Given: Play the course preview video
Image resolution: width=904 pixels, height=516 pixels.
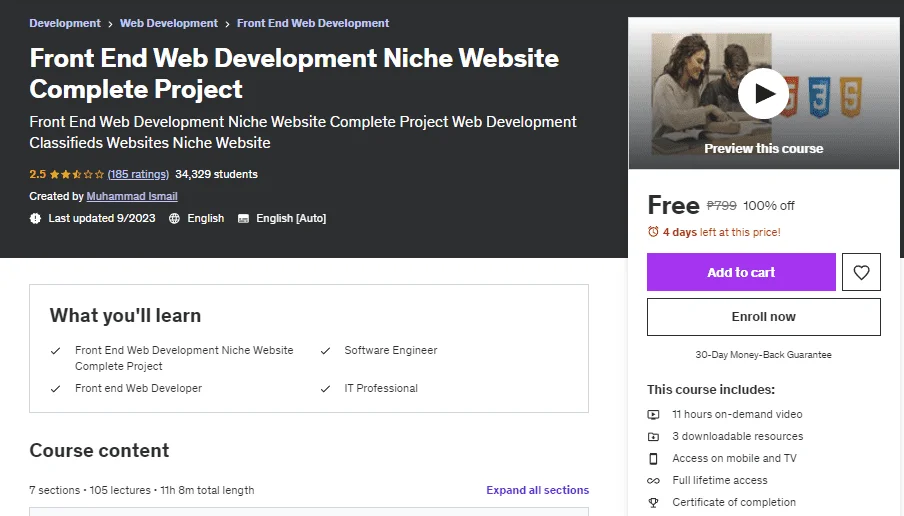Looking at the screenshot, I should [763, 93].
